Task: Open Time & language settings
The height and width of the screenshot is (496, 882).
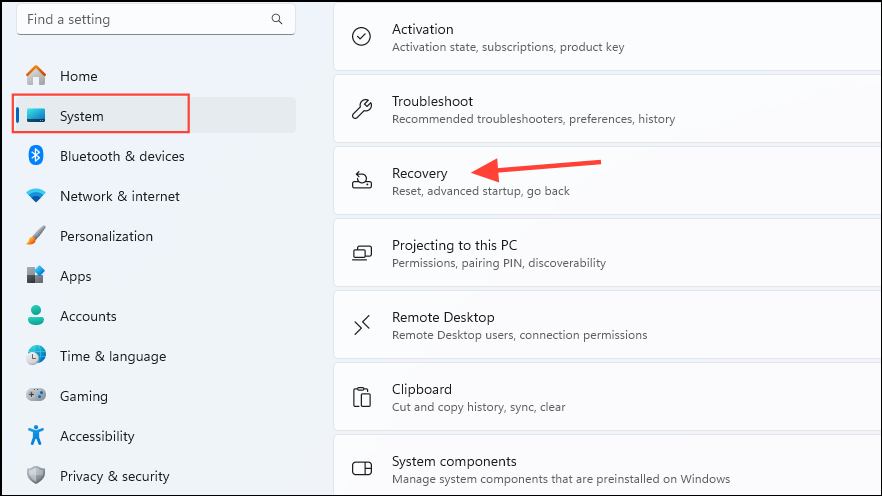Action: point(112,356)
